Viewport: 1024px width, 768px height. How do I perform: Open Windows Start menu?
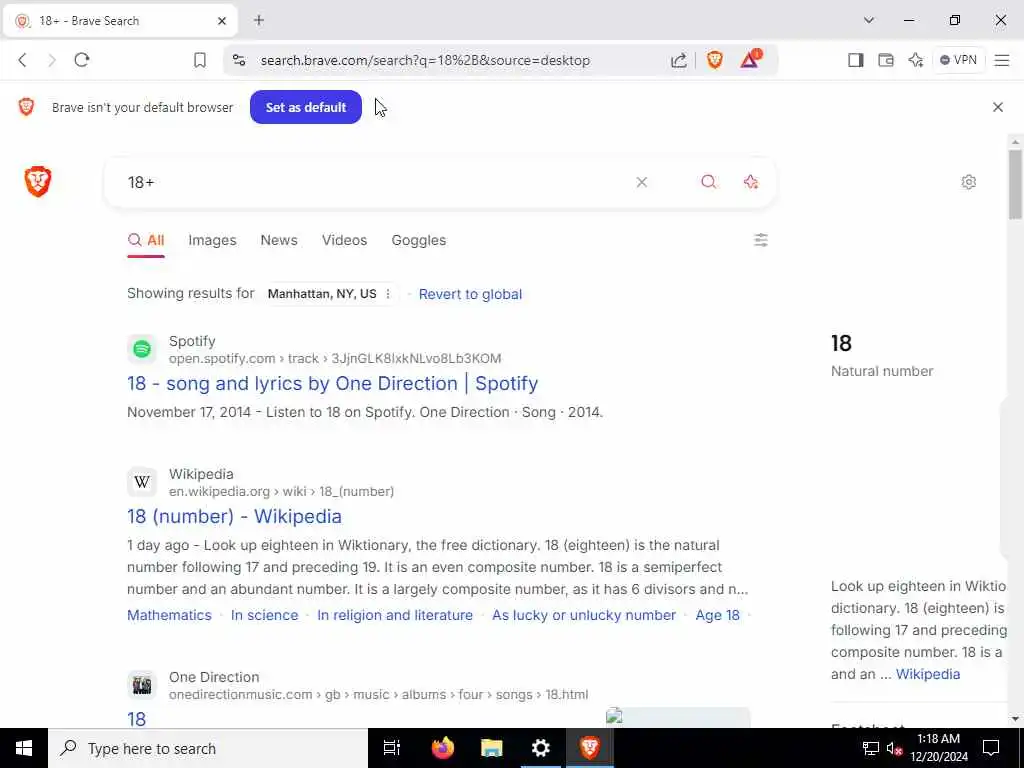click(24, 748)
